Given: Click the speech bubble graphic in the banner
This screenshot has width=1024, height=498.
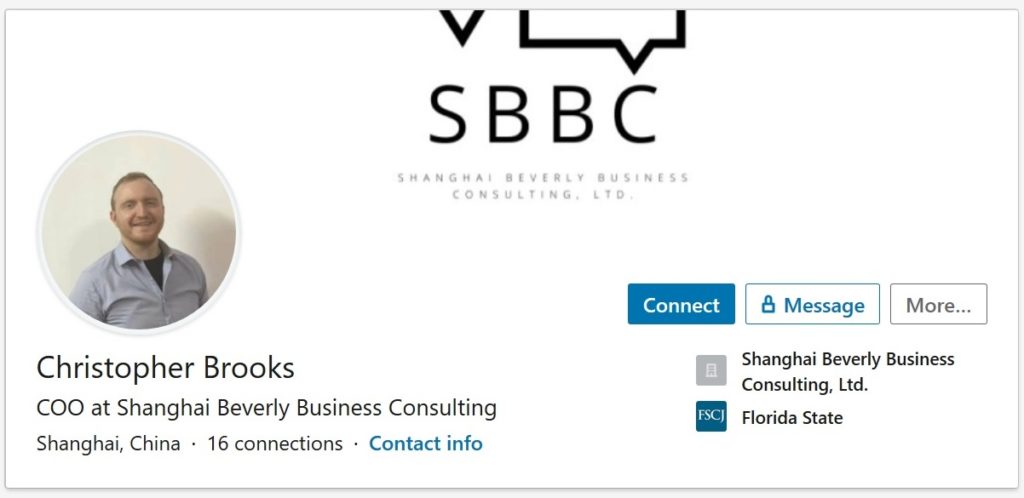Looking at the screenshot, I should 603,40.
